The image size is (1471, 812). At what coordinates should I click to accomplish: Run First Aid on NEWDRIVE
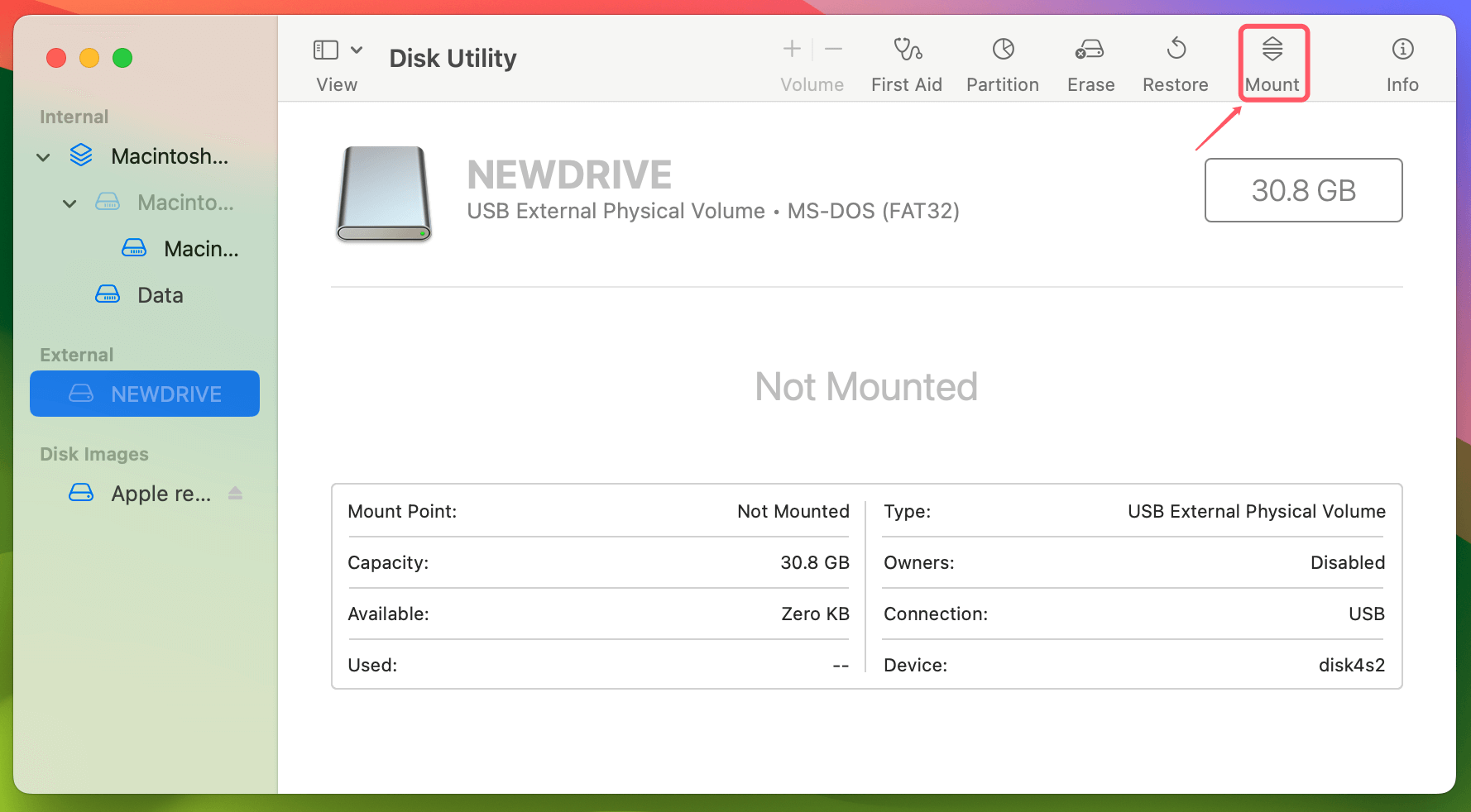[907, 62]
